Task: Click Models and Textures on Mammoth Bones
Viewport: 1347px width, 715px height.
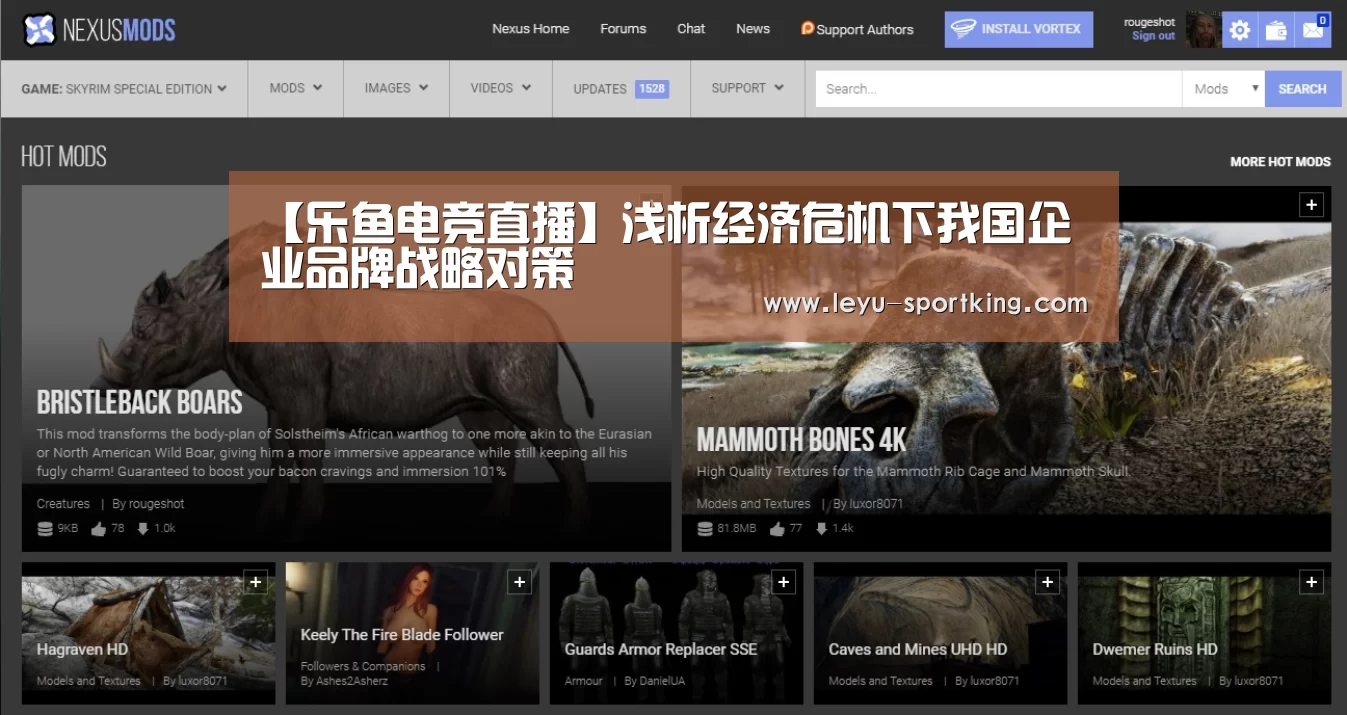Action: click(x=753, y=504)
